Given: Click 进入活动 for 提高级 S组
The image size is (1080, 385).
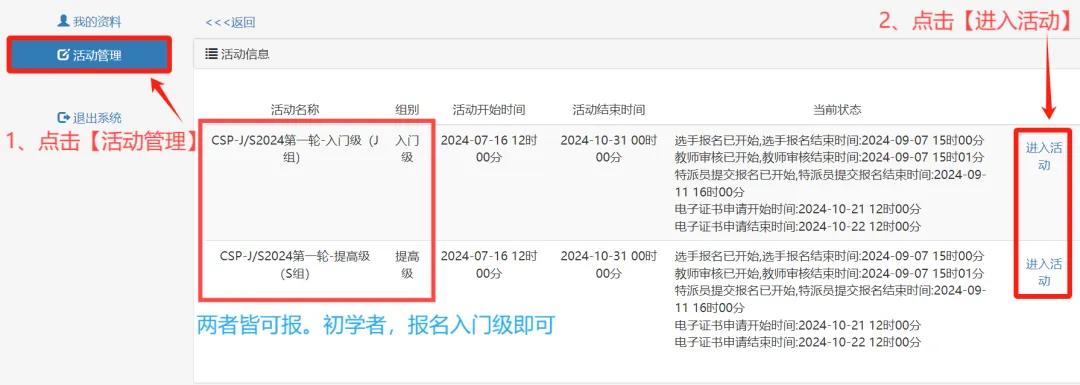Looking at the screenshot, I should [x=1043, y=272].
